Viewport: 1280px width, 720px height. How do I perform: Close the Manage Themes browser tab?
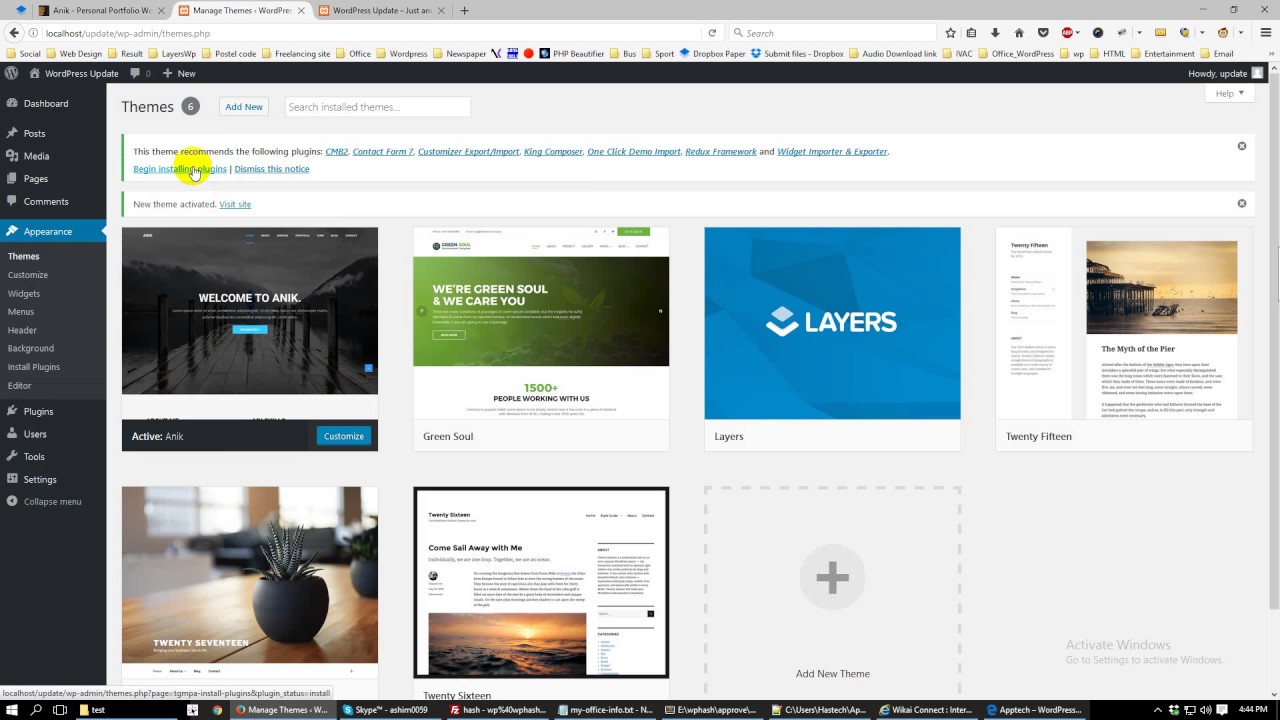[301, 10]
